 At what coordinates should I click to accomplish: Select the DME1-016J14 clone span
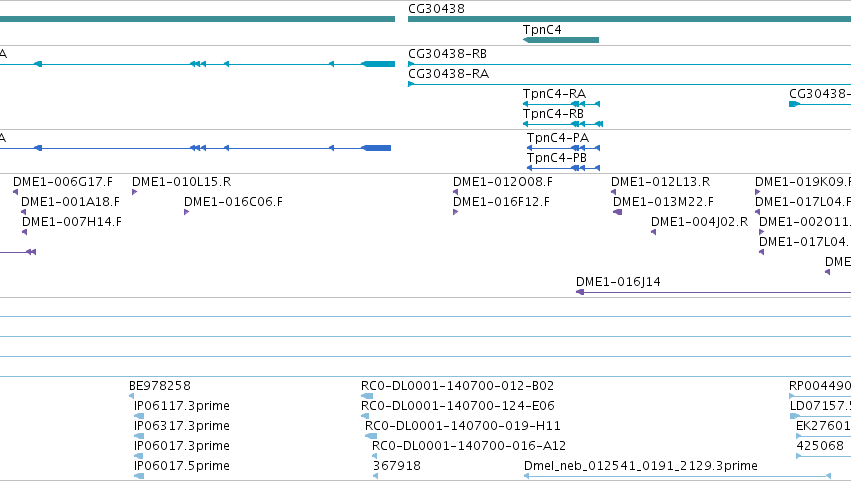(713, 292)
